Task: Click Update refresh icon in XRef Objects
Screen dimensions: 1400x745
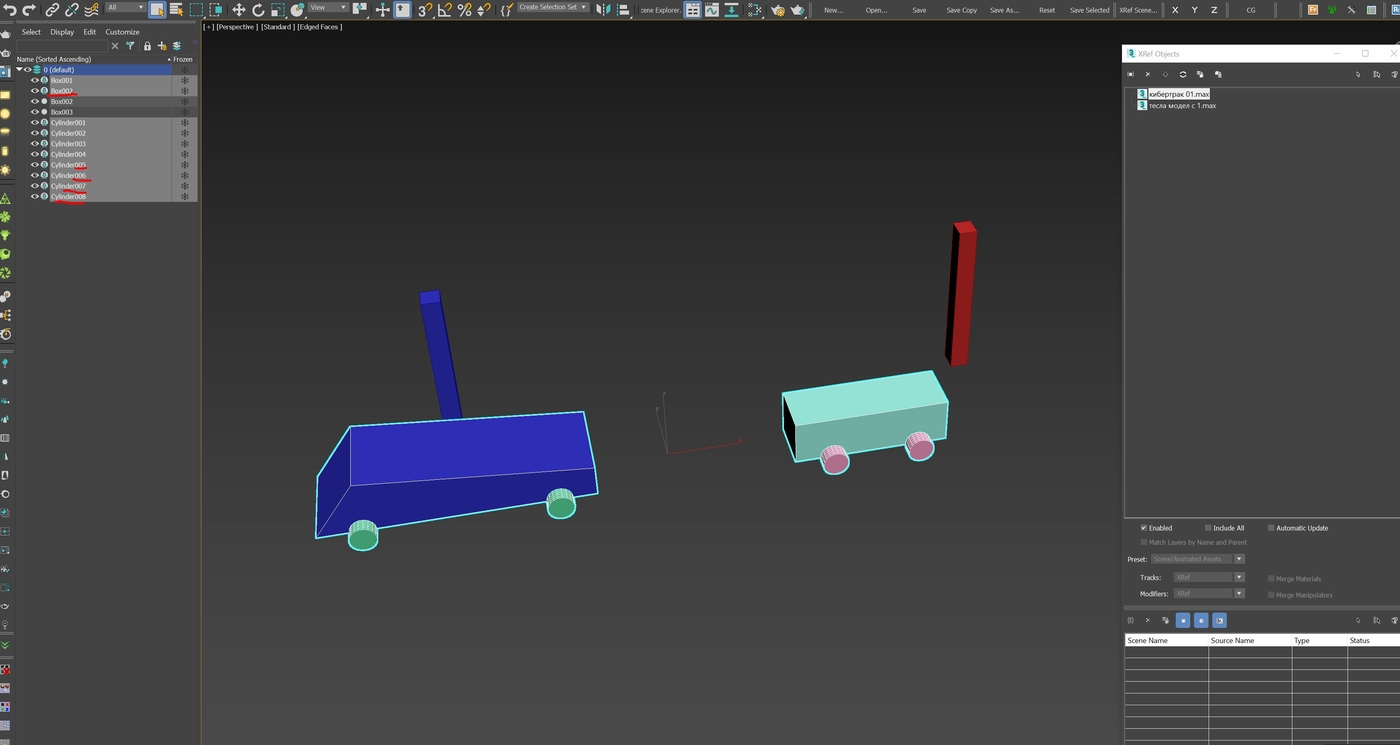Action: [x=1183, y=74]
